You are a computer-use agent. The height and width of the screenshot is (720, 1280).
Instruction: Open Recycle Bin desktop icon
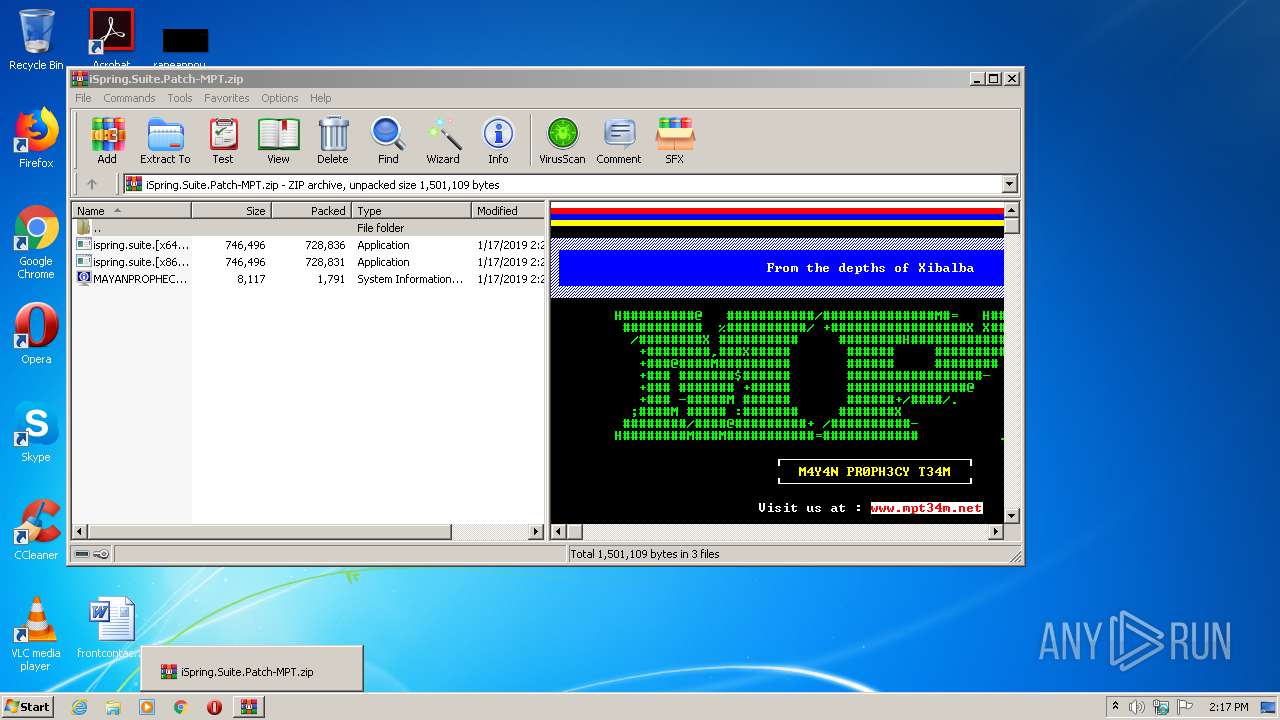pyautogui.click(x=36, y=40)
